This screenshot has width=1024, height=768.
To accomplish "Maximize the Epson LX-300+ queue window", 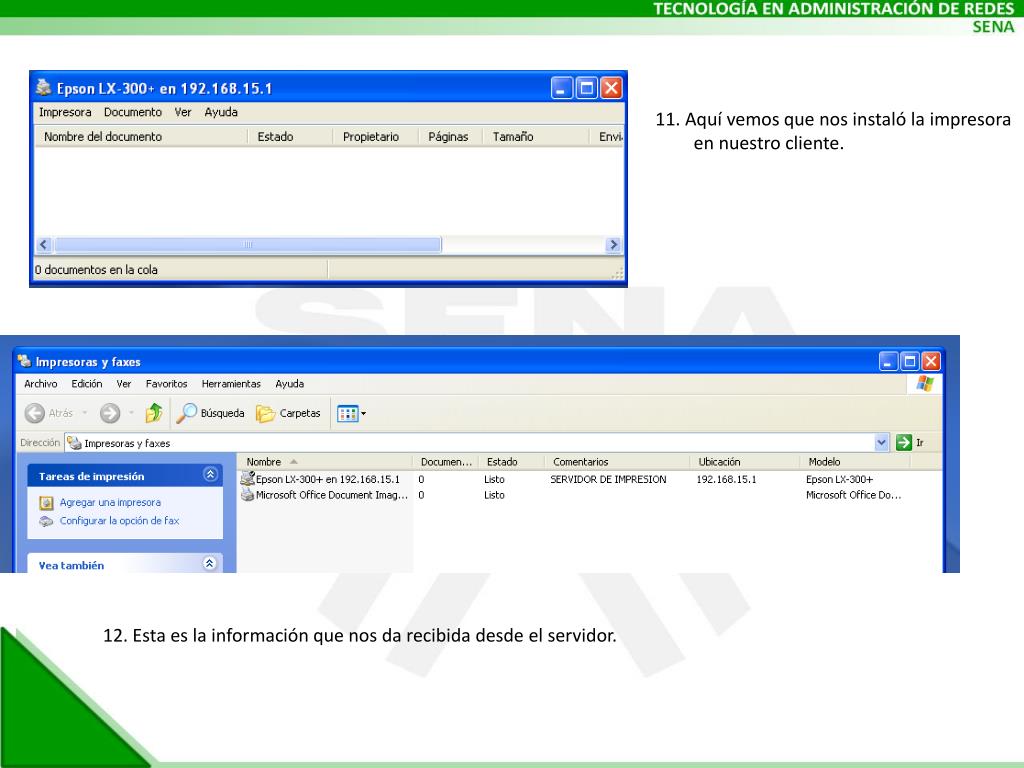I will click(x=586, y=88).
